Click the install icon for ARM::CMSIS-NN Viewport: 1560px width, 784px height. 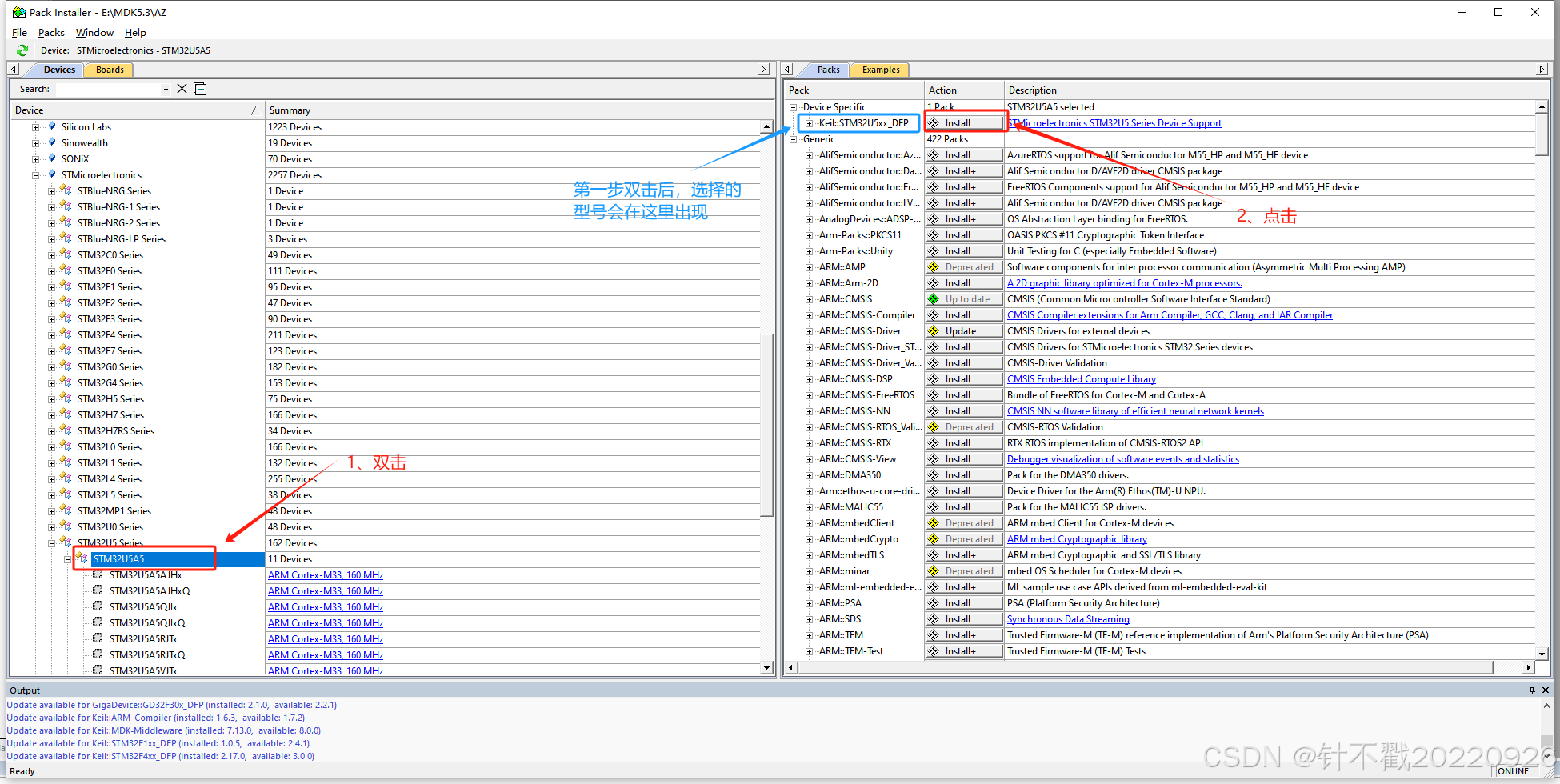click(x=934, y=411)
